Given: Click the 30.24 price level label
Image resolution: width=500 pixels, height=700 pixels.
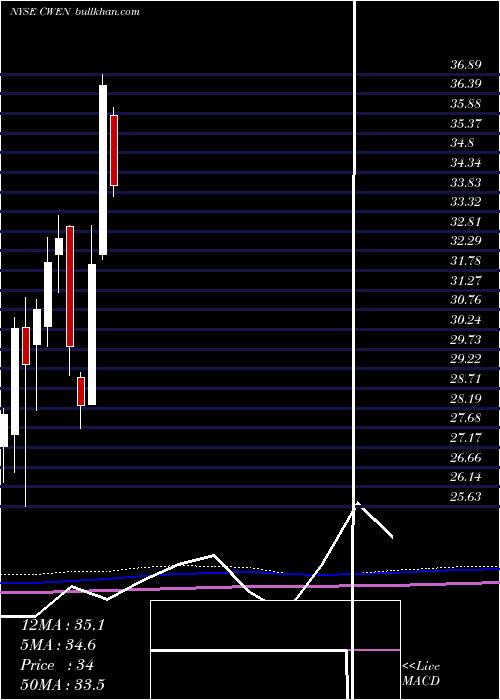Looking at the screenshot, I should [x=466, y=320].
